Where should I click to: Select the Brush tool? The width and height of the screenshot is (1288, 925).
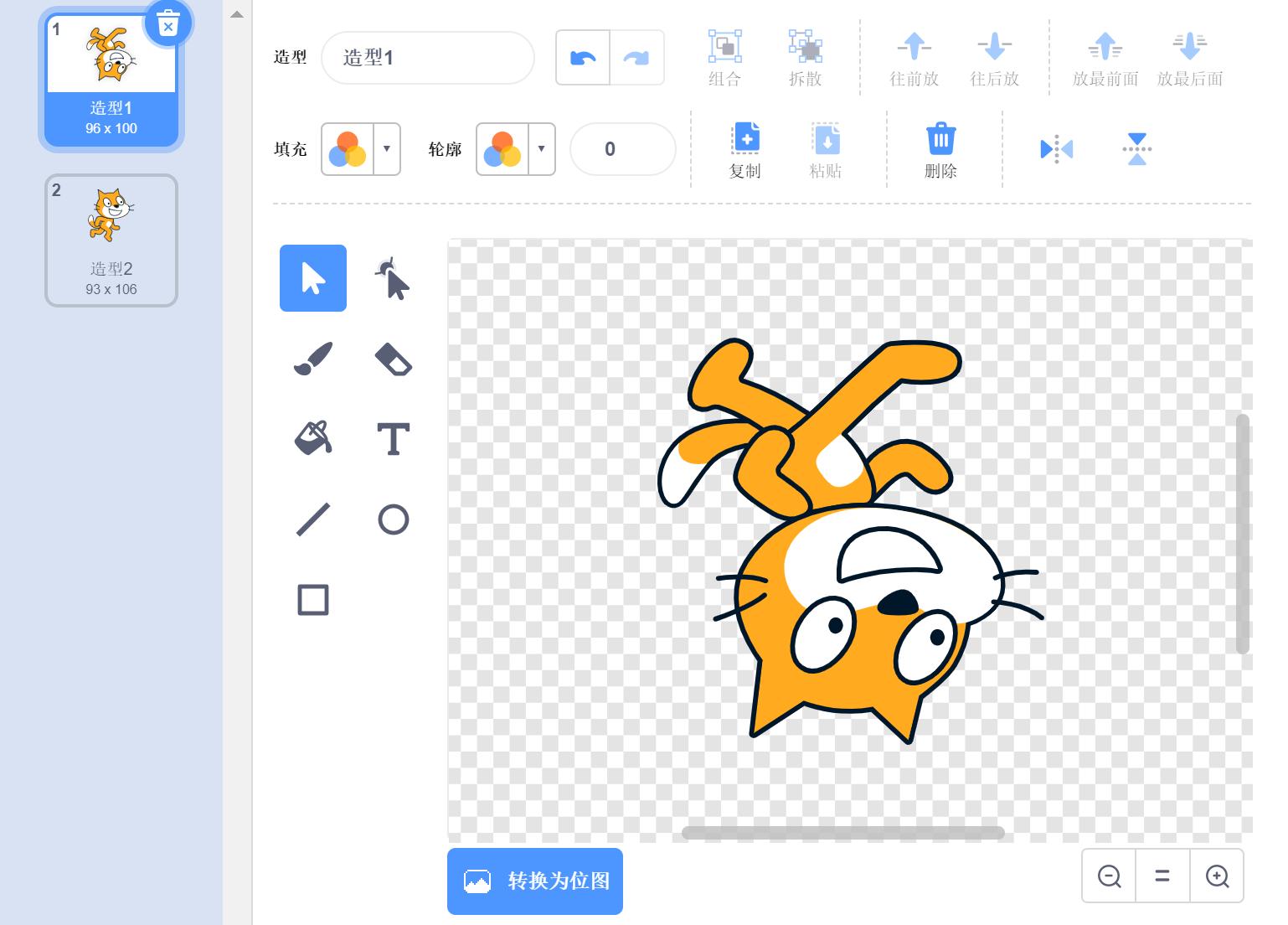[x=313, y=359]
